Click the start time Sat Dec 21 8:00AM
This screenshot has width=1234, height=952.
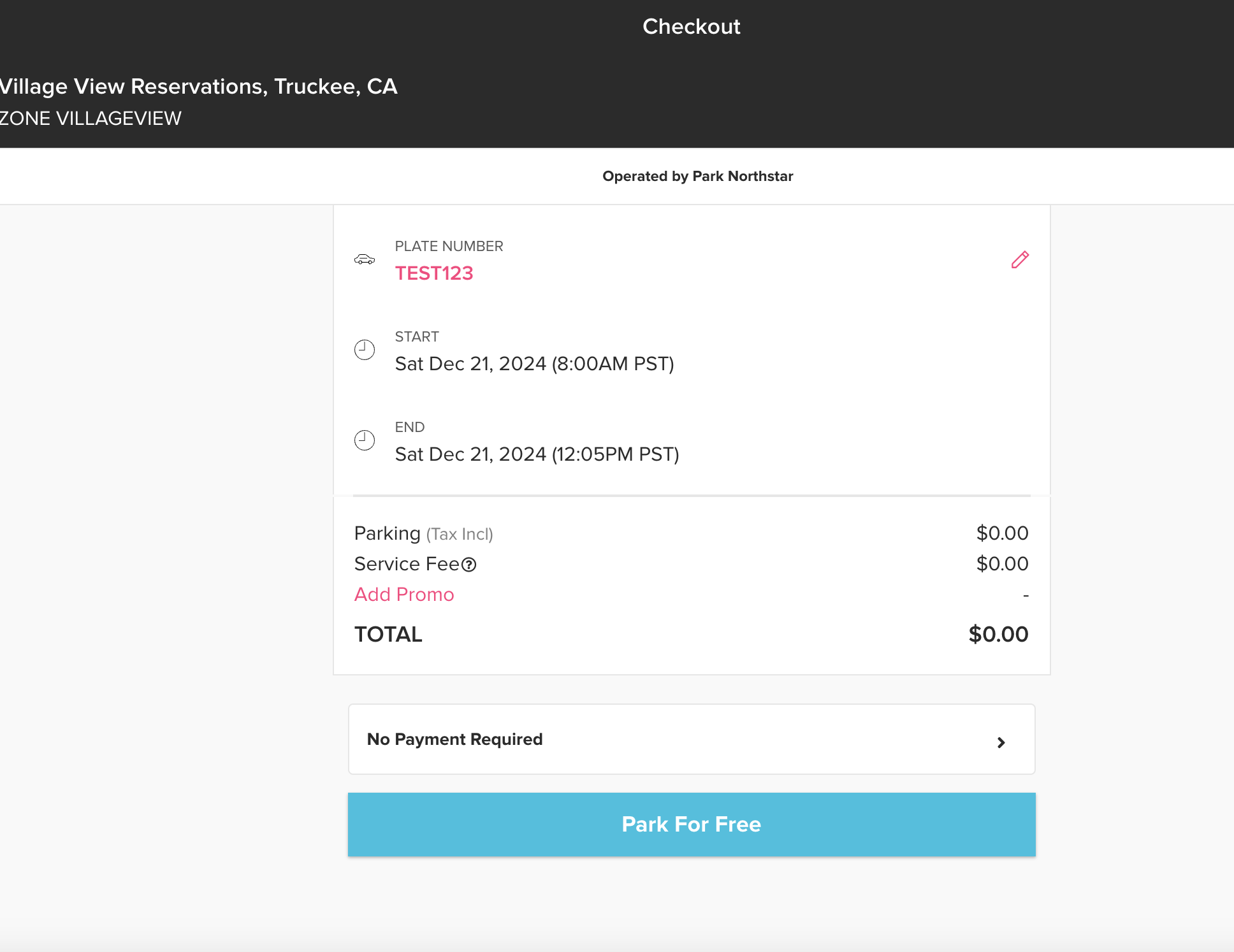point(534,364)
